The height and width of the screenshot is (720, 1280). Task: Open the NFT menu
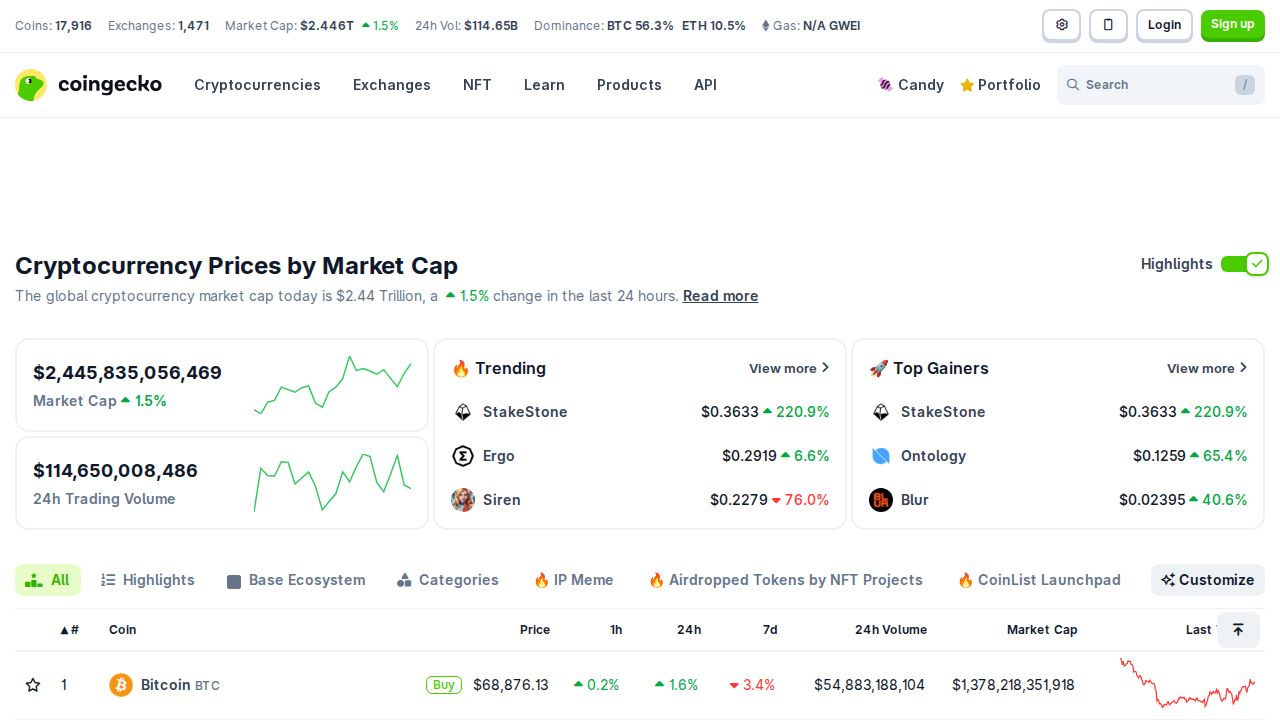click(x=477, y=85)
